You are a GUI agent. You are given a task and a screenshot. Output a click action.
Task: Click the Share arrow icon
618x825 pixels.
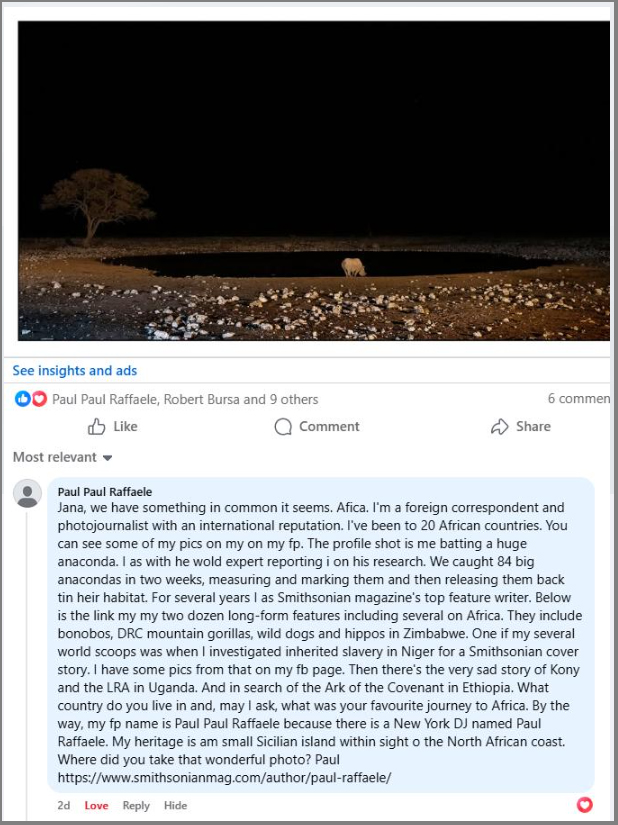pos(500,427)
